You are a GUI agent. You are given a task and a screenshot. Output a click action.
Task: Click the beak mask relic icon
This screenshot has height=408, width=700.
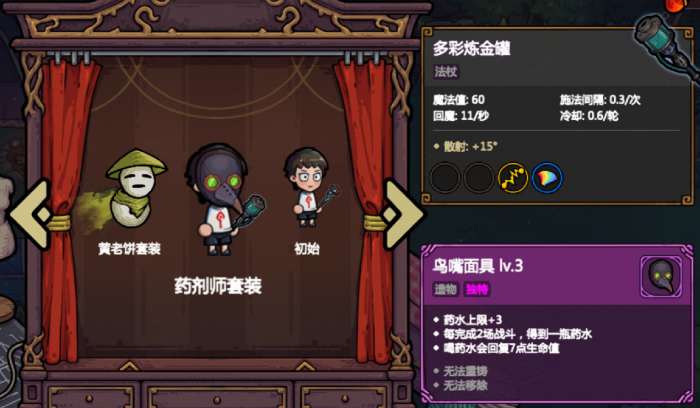pos(661,276)
